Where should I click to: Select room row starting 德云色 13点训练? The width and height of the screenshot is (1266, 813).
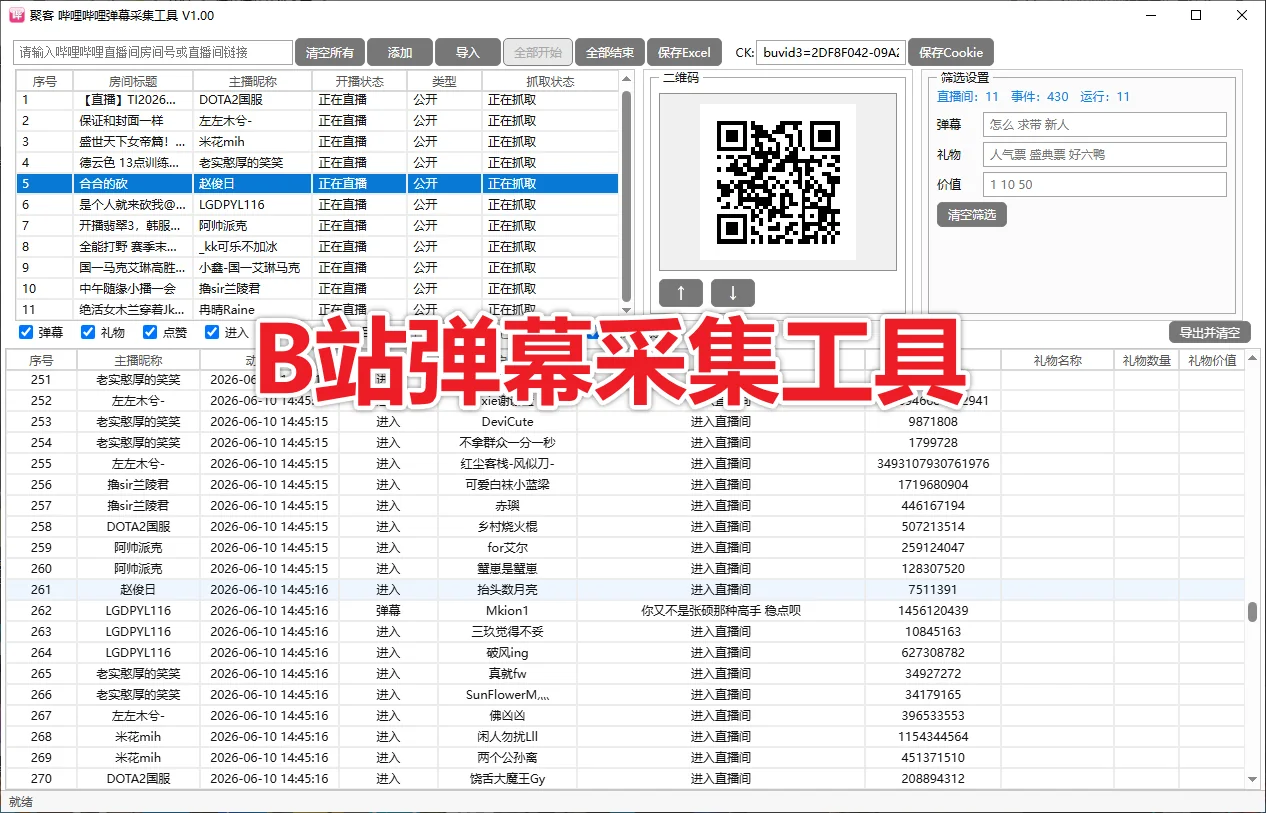[317, 162]
